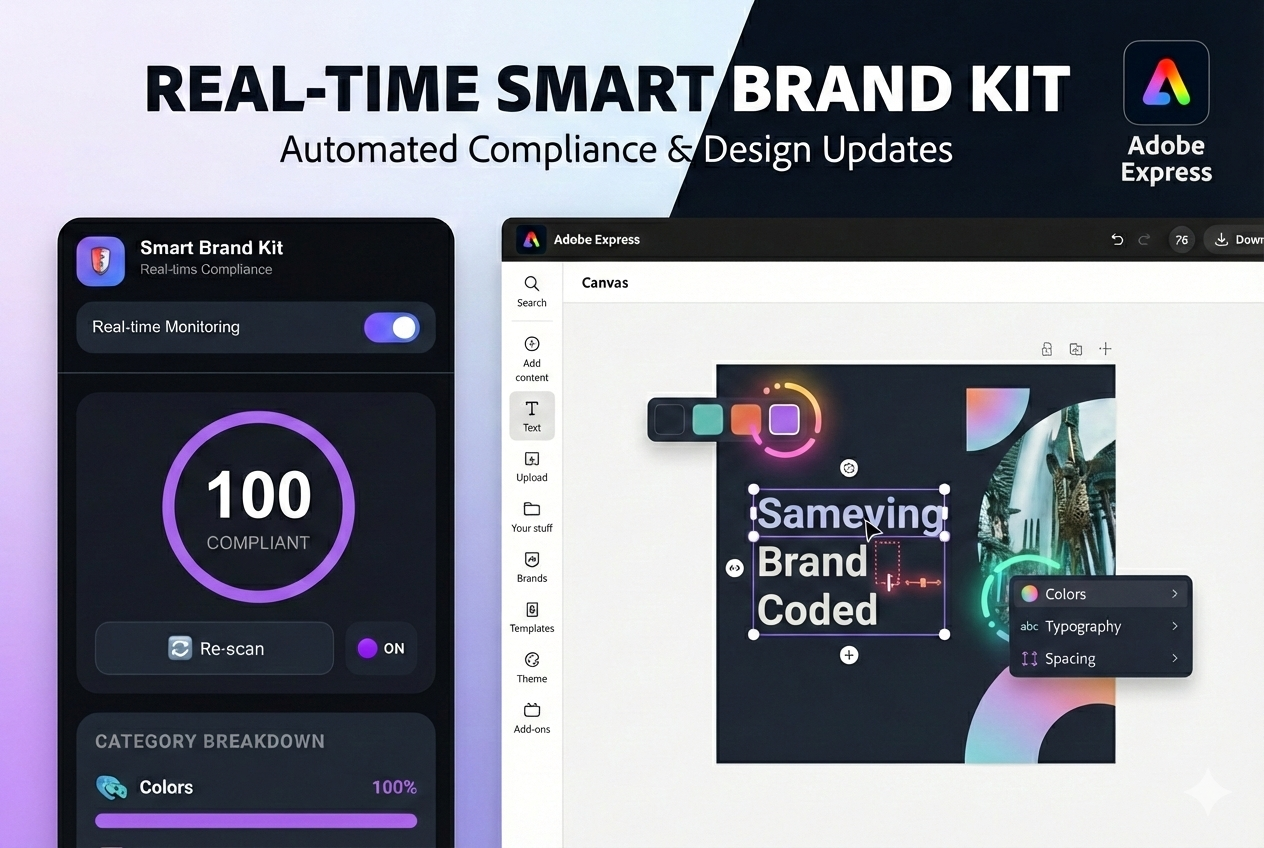Pick the teal color swatch
The image size is (1264, 848).
[707, 419]
